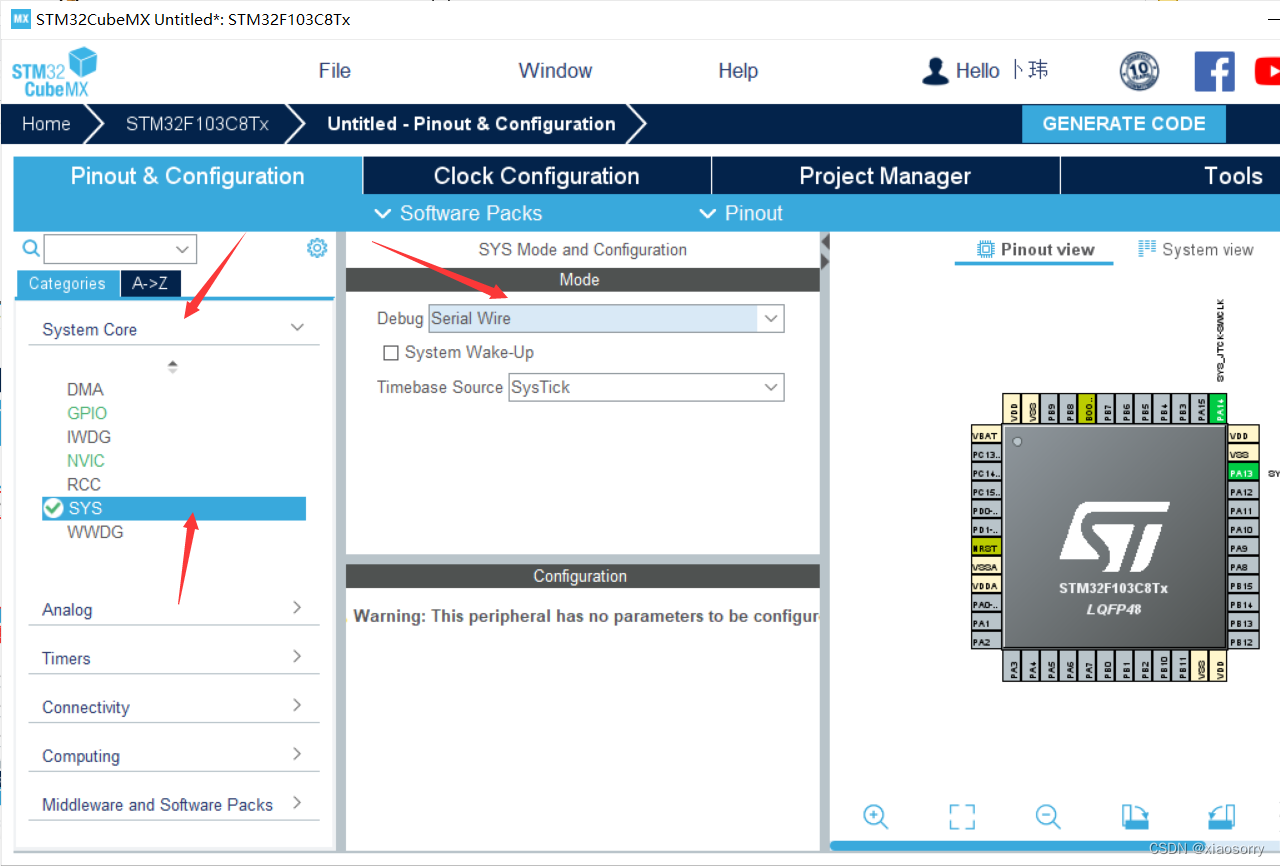Zoom out on the pinout chip
The width and height of the screenshot is (1280, 866).
(1048, 816)
